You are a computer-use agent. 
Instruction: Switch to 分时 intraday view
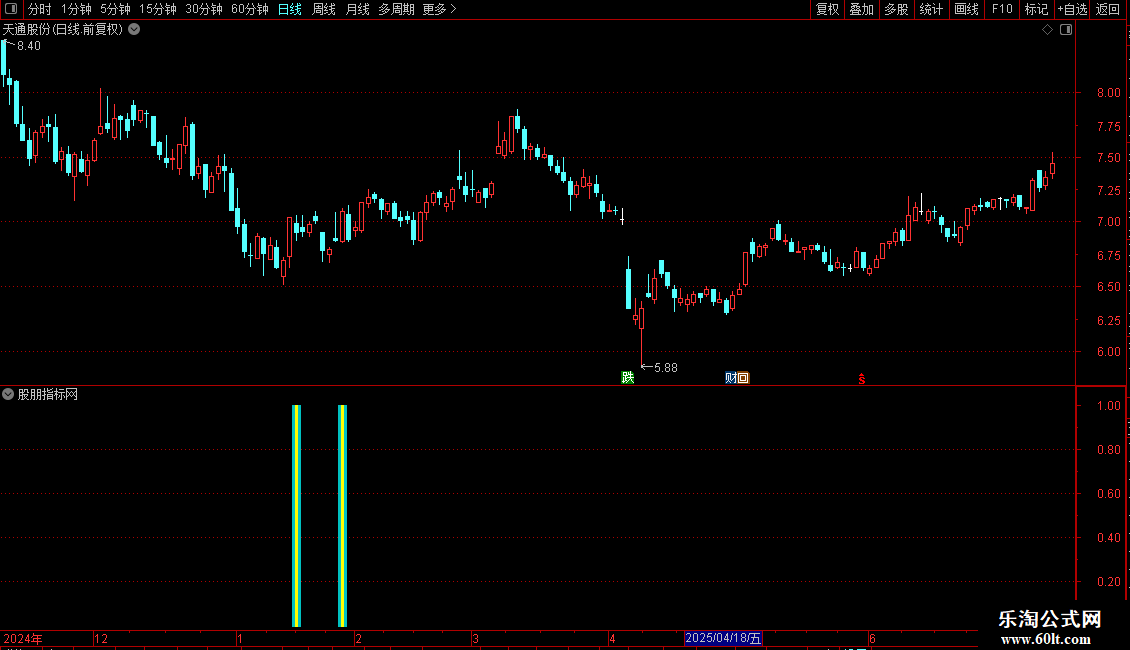40,9
